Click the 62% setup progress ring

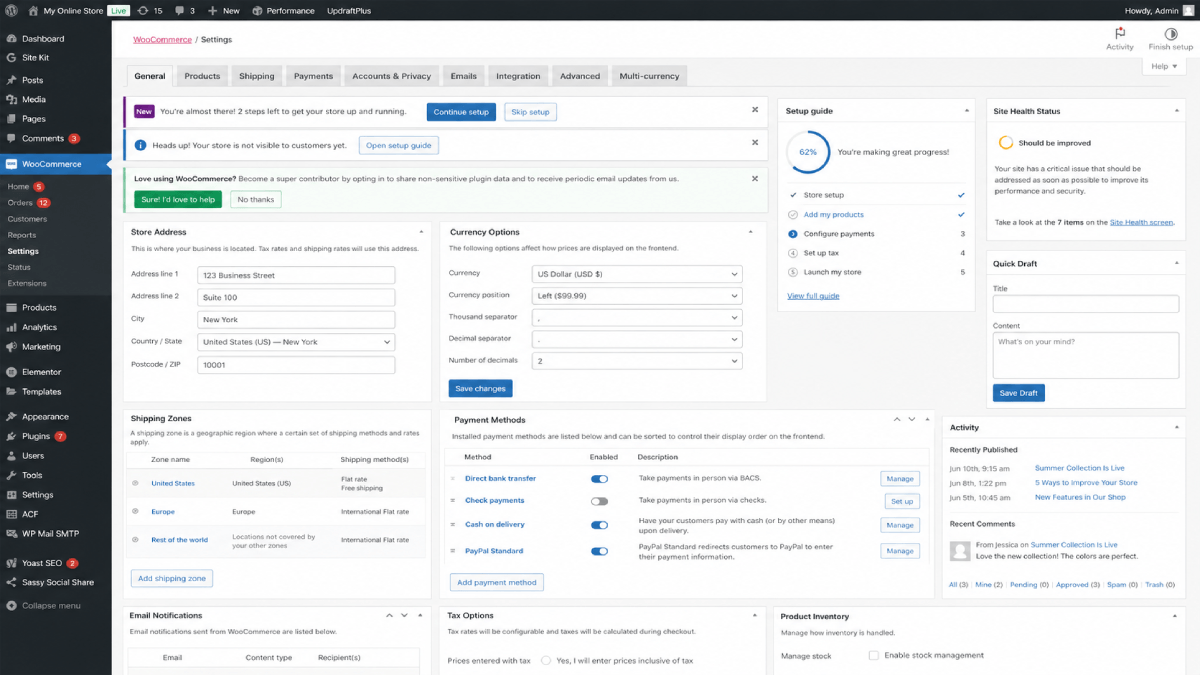point(808,152)
